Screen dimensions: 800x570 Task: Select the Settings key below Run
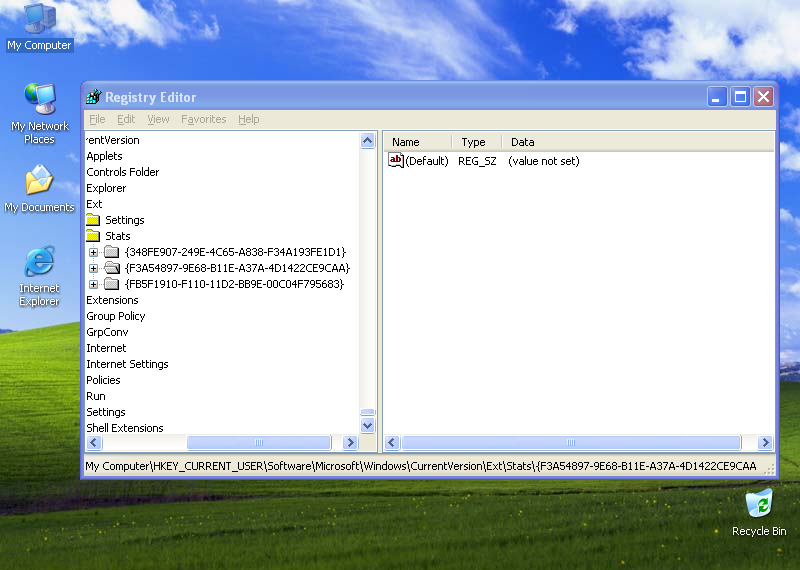(106, 412)
